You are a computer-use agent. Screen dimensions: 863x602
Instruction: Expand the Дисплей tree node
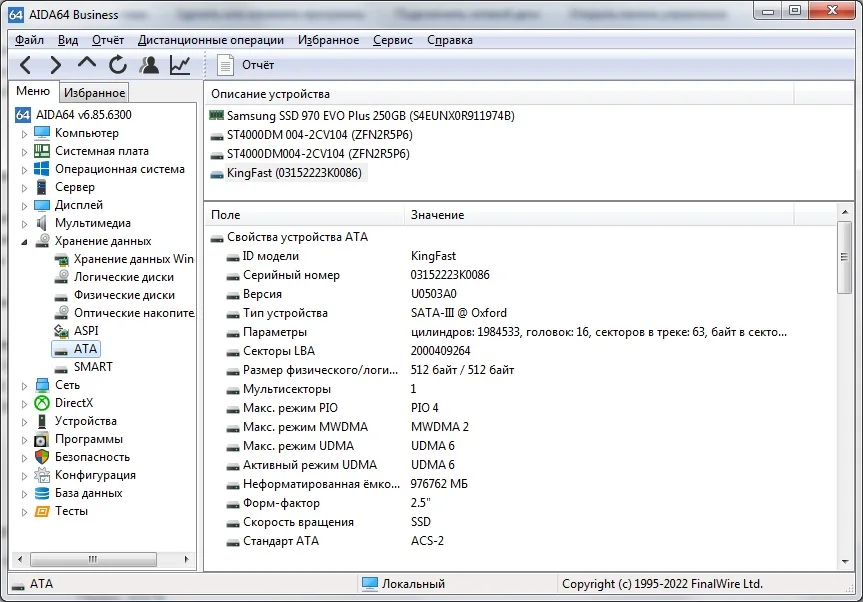click(24, 206)
